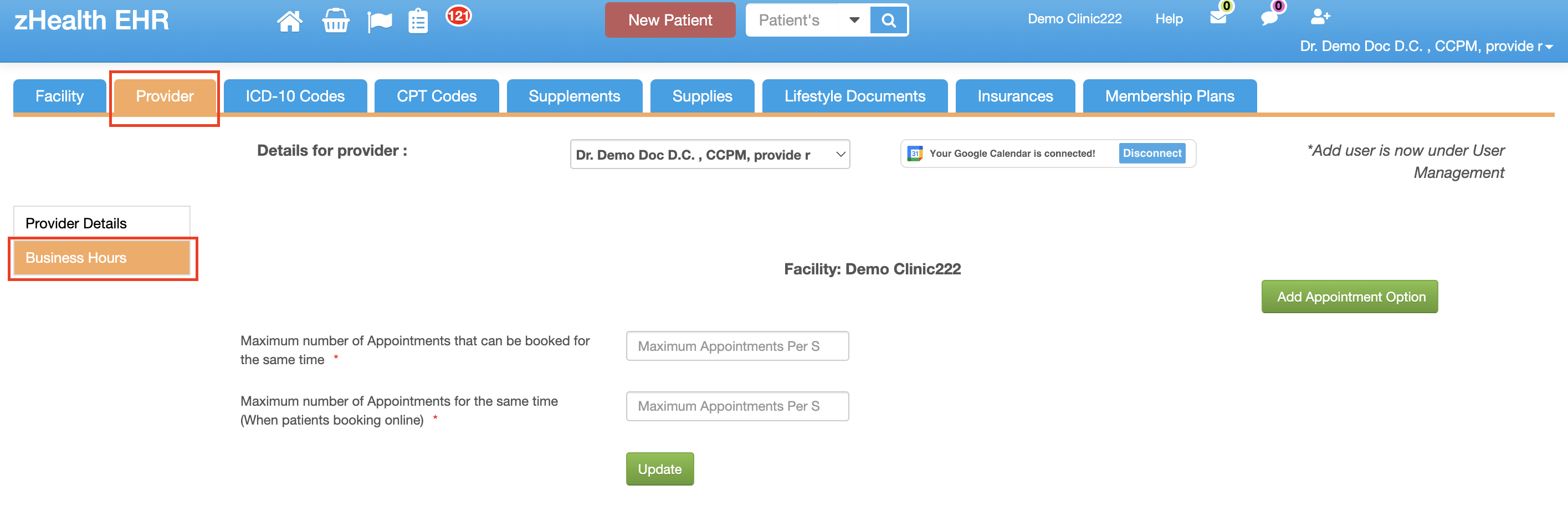Click the add user icon

click(1319, 17)
